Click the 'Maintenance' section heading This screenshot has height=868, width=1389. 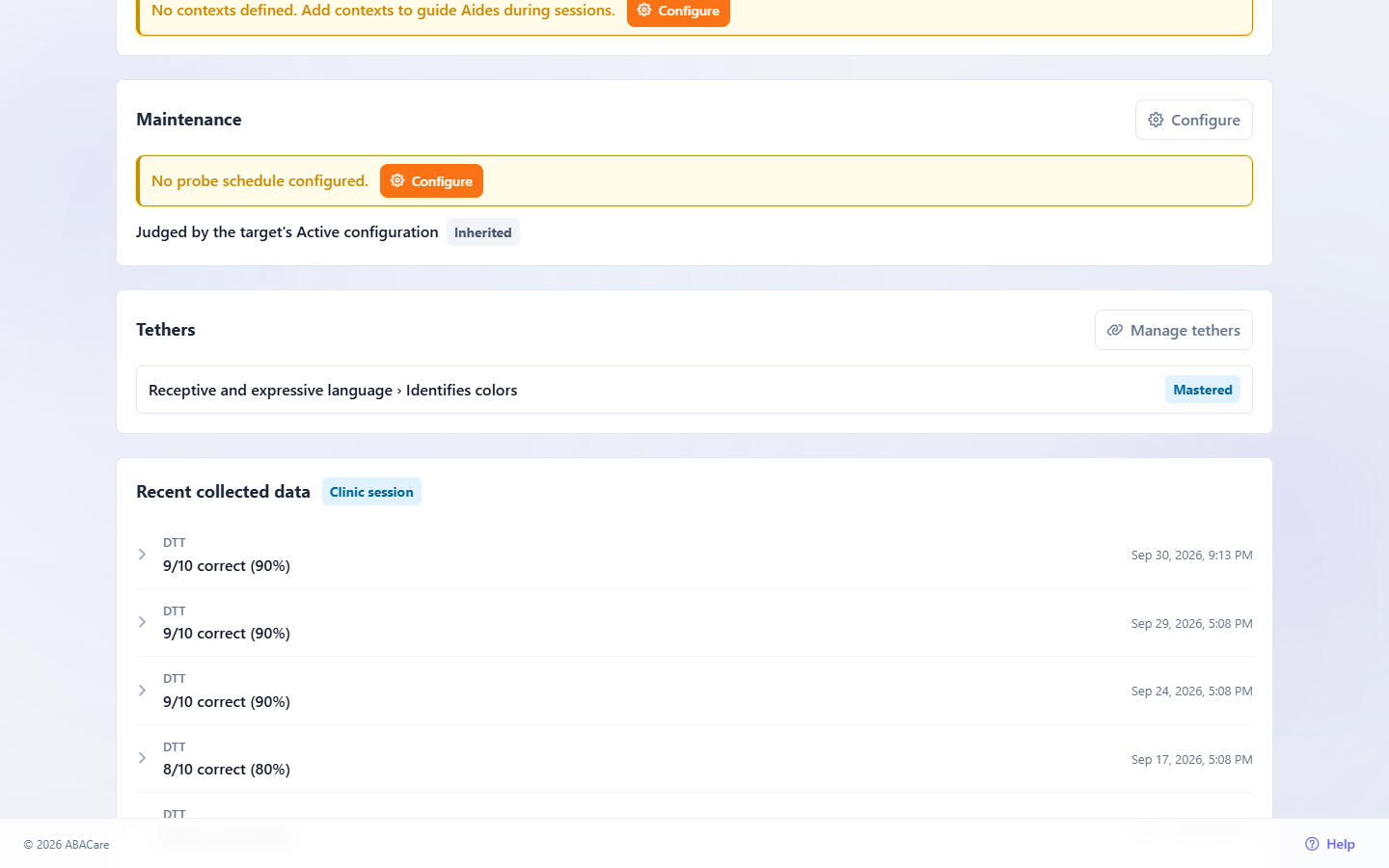[x=189, y=120]
